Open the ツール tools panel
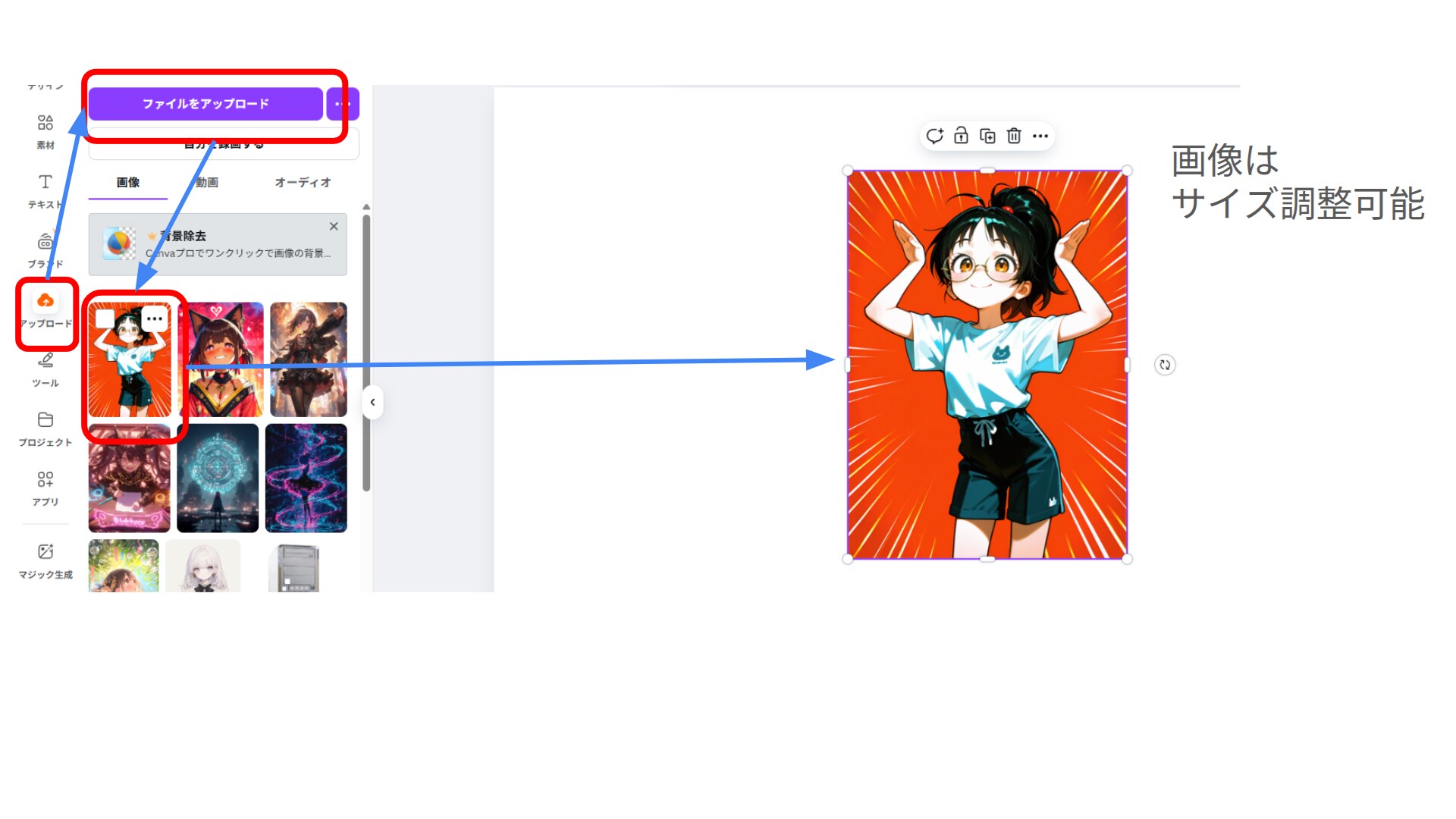This screenshot has height=819, width=1456. (x=45, y=370)
